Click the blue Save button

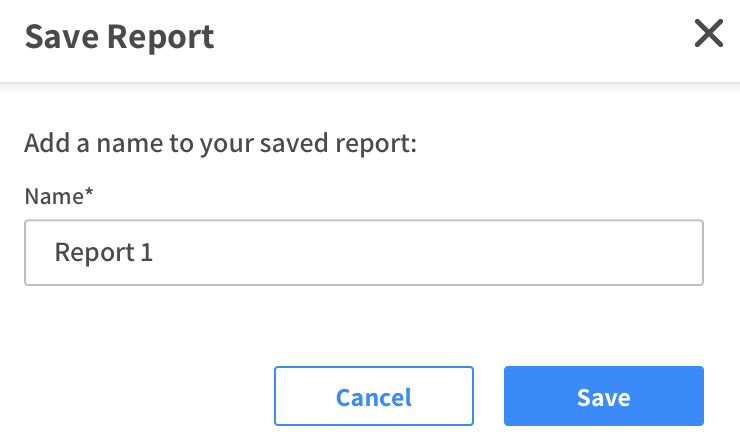(603, 397)
